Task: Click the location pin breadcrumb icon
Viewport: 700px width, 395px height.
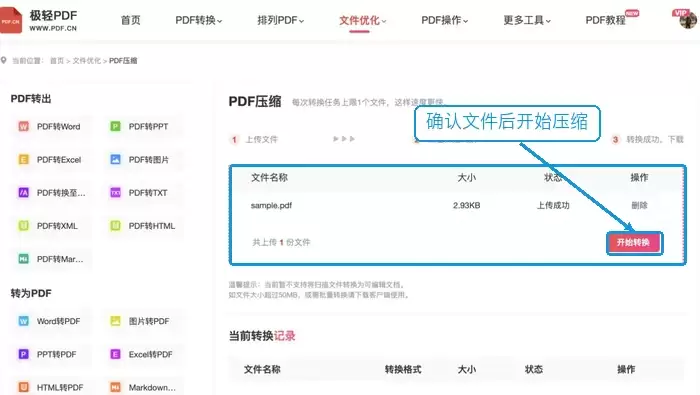Action: (x=4, y=60)
